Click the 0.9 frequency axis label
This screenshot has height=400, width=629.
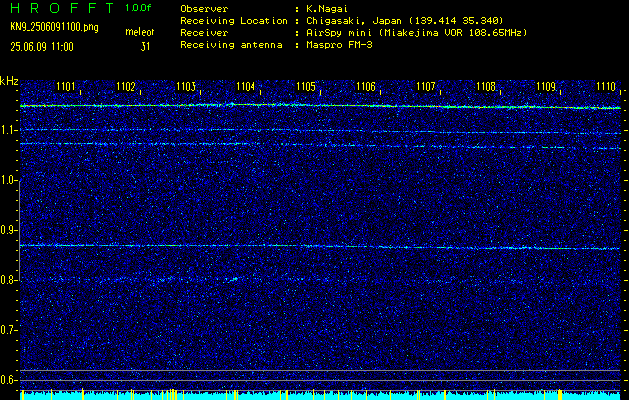(8, 230)
